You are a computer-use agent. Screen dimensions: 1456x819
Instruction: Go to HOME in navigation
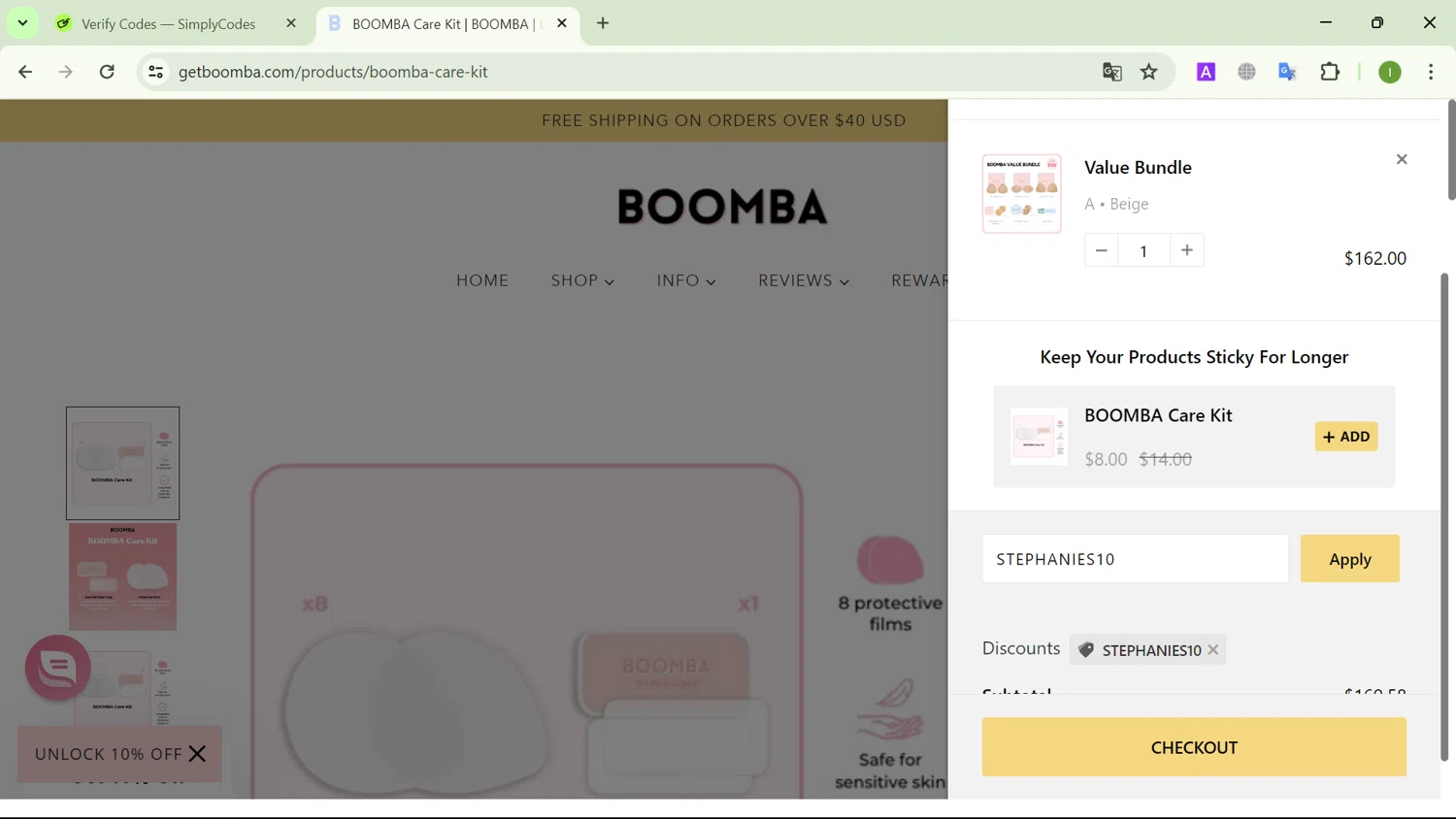pyautogui.click(x=482, y=280)
